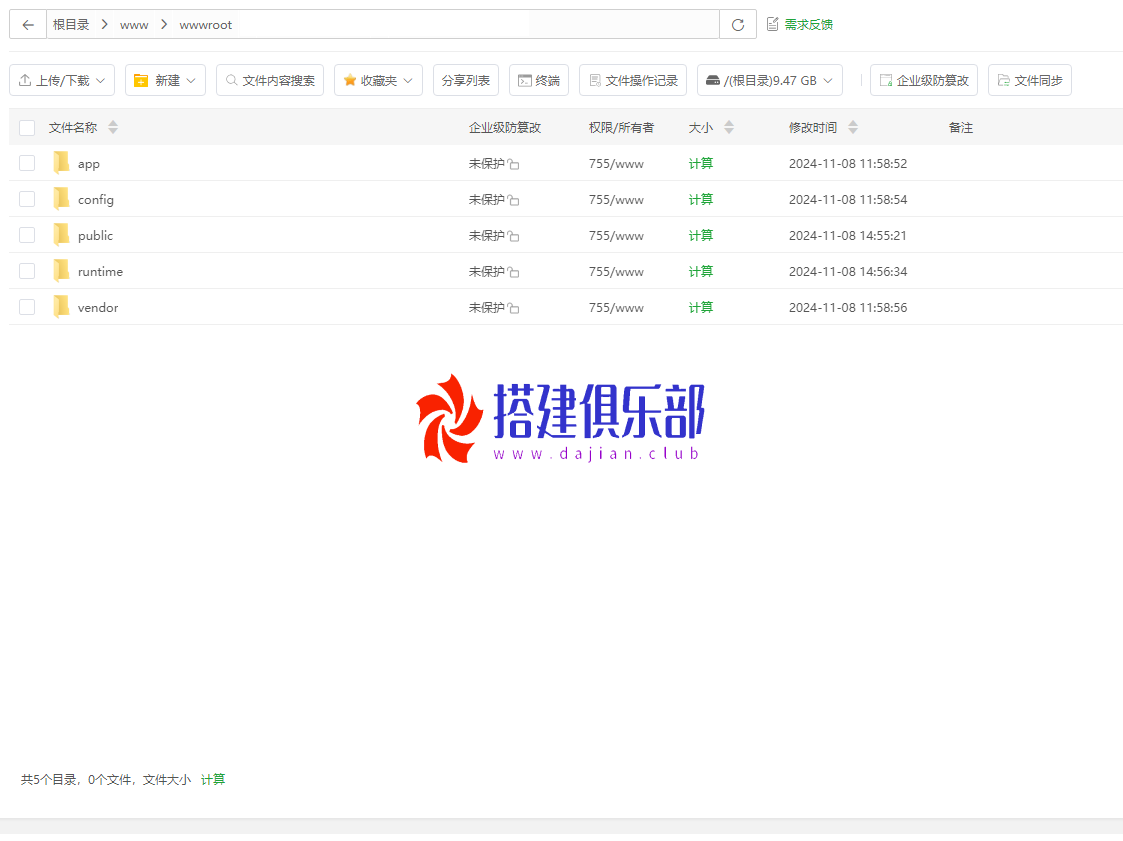1123x841 pixels.
Task: Click the 未保护 lock icon for config
Action: click(514, 200)
